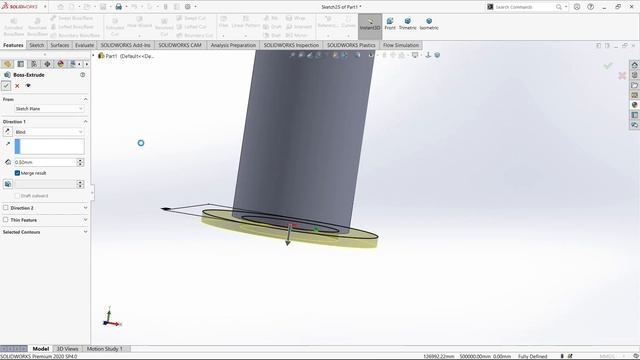
Task: Switch to Trimetric view
Action: [407, 24]
